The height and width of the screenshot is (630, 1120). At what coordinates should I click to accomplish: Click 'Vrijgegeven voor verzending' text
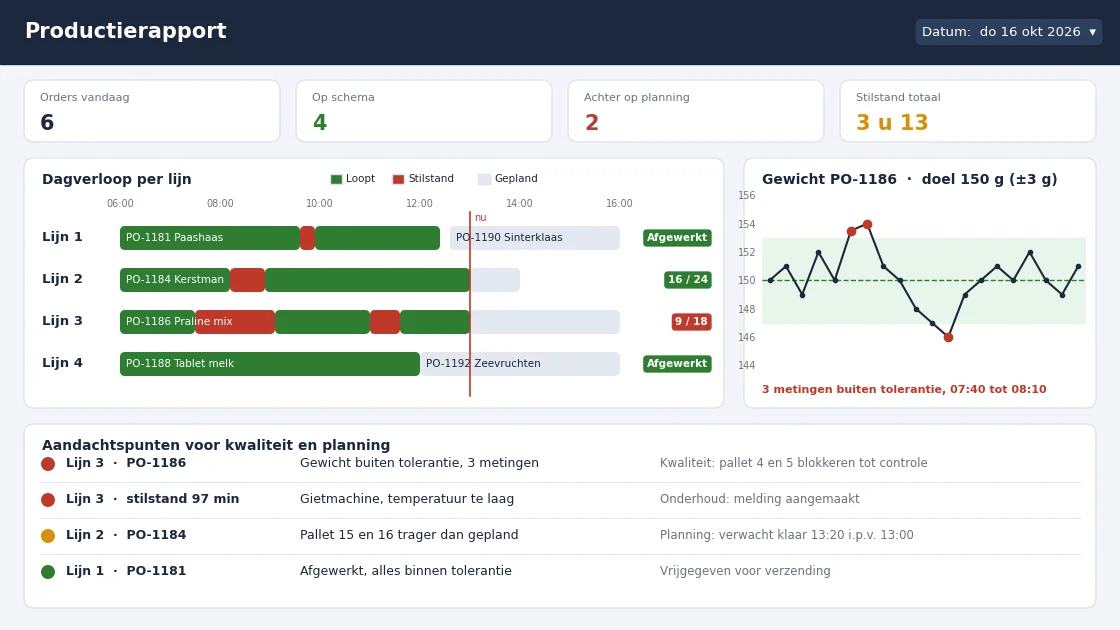click(x=745, y=571)
